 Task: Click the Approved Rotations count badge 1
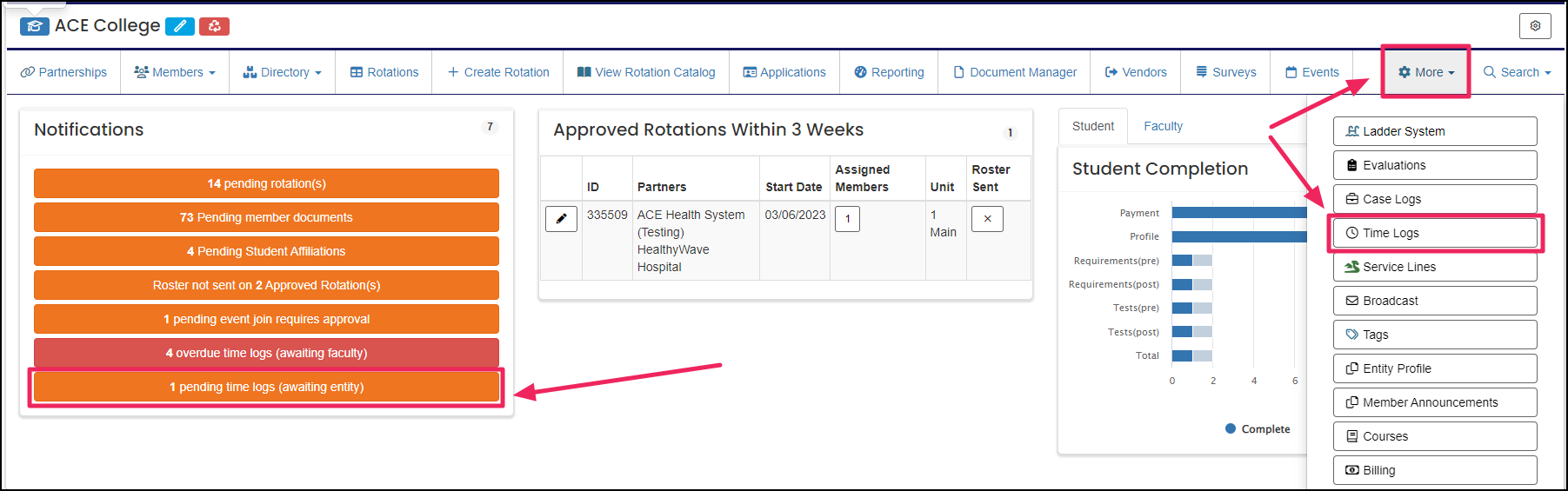point(1010,133)
